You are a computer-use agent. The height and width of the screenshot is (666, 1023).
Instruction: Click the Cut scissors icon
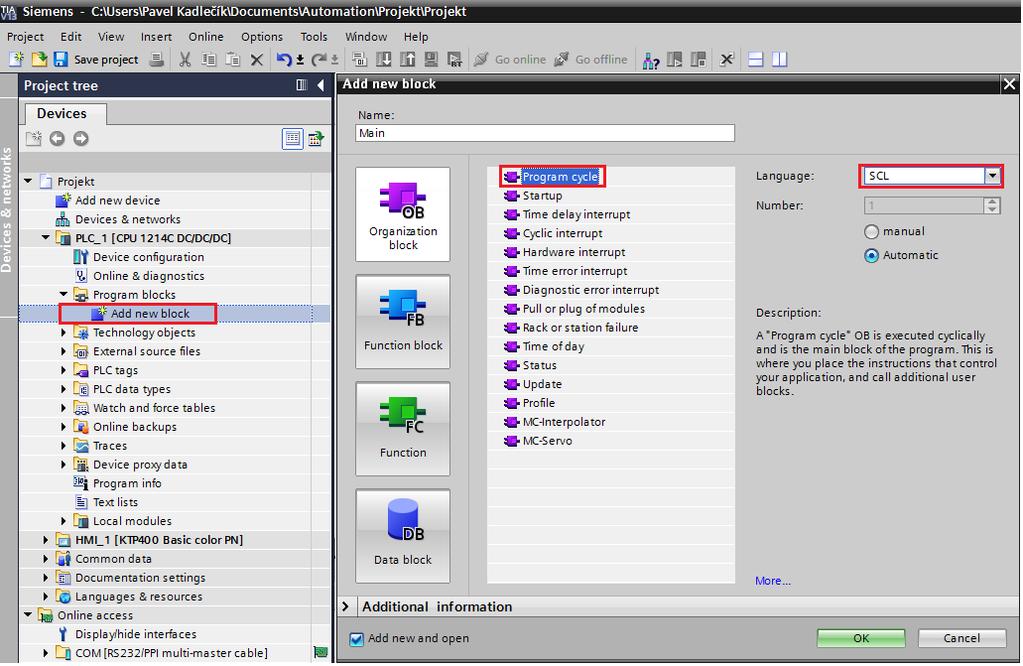pyautogui.click(x=185, y=59)
